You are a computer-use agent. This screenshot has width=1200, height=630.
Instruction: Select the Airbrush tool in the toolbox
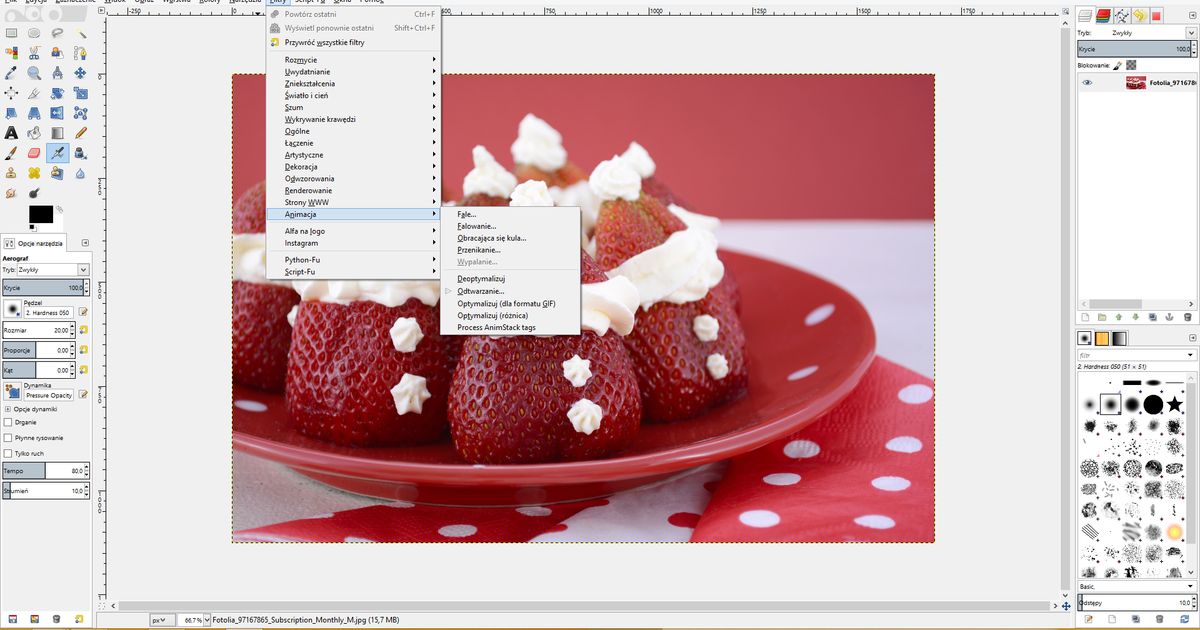point(57,151)
